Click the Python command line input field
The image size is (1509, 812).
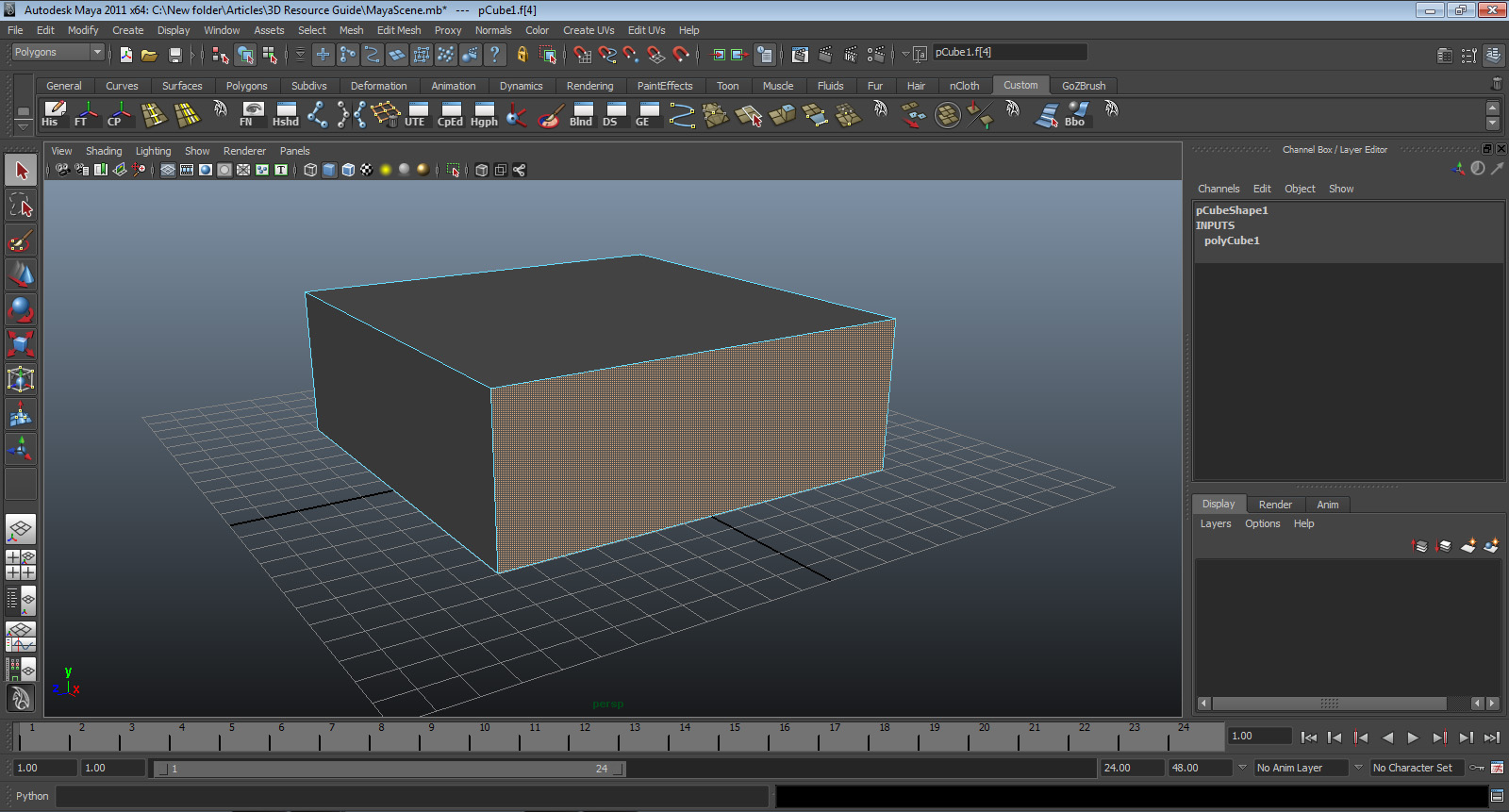pos(411,796)
